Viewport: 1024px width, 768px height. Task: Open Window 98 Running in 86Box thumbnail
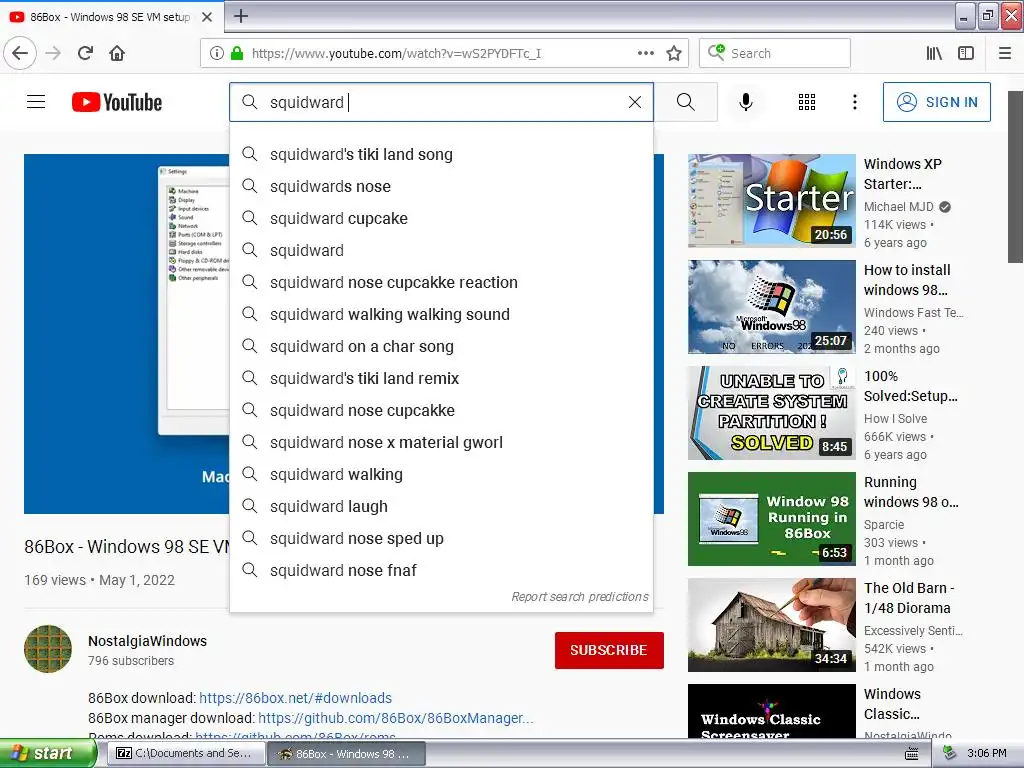[x=771, y=519]
